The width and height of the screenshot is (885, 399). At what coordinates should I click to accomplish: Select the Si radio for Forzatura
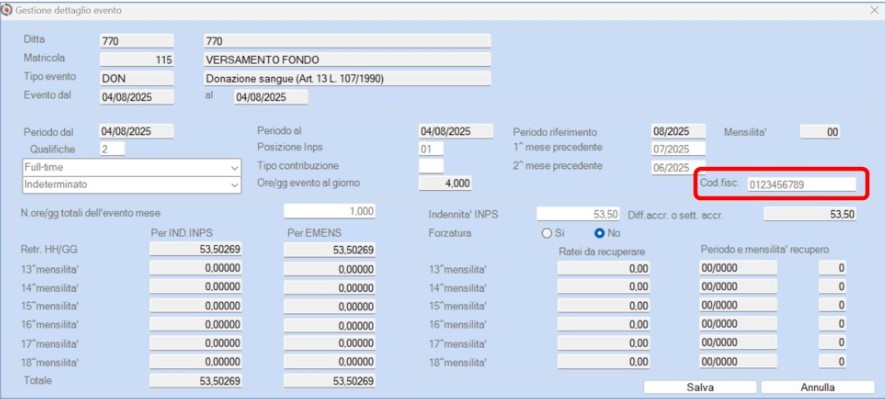[546, 233]
